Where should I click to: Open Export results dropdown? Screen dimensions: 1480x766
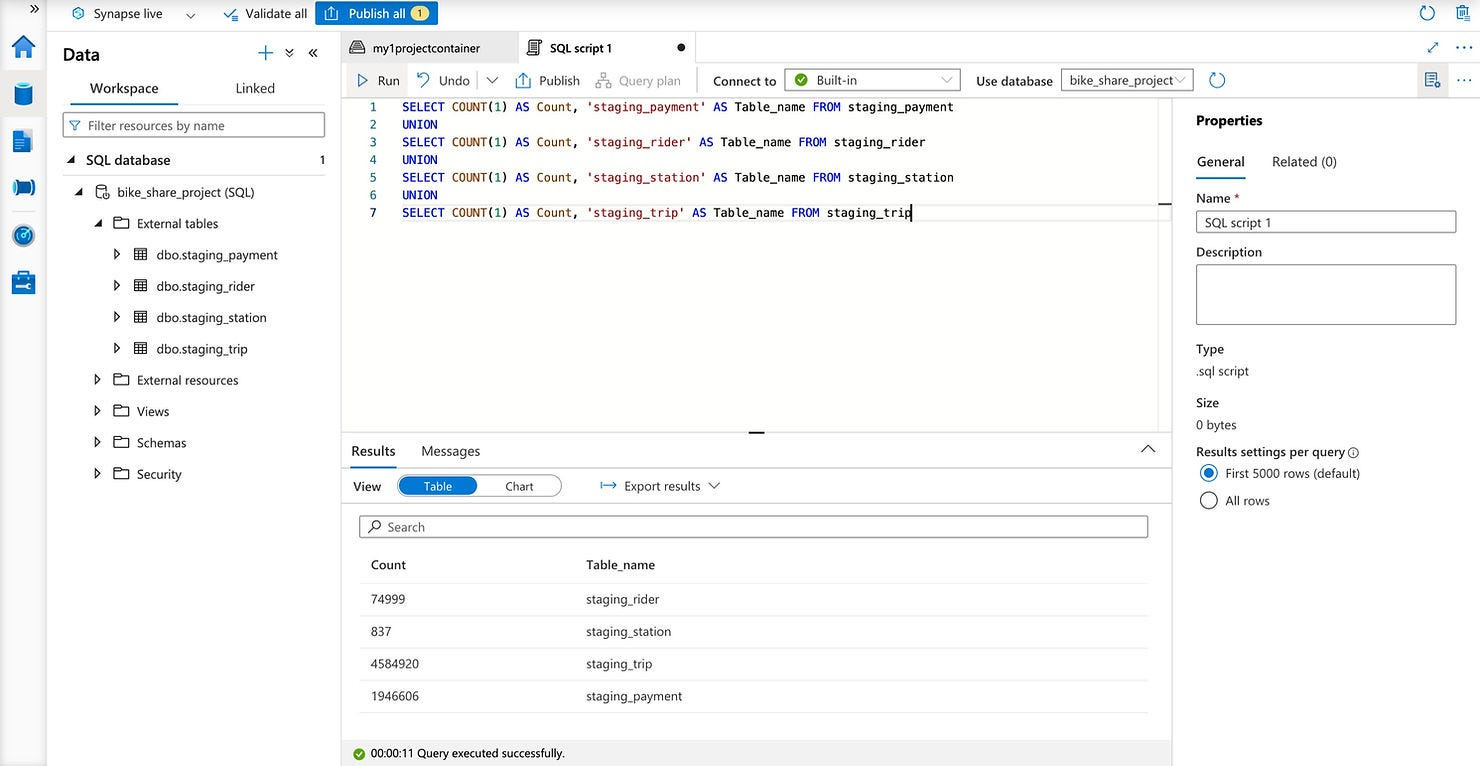[x=660, y=486]
